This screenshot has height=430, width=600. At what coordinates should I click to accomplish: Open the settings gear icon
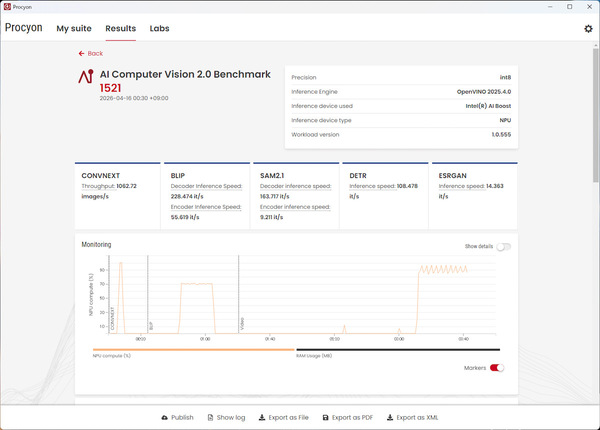point(588,29)
